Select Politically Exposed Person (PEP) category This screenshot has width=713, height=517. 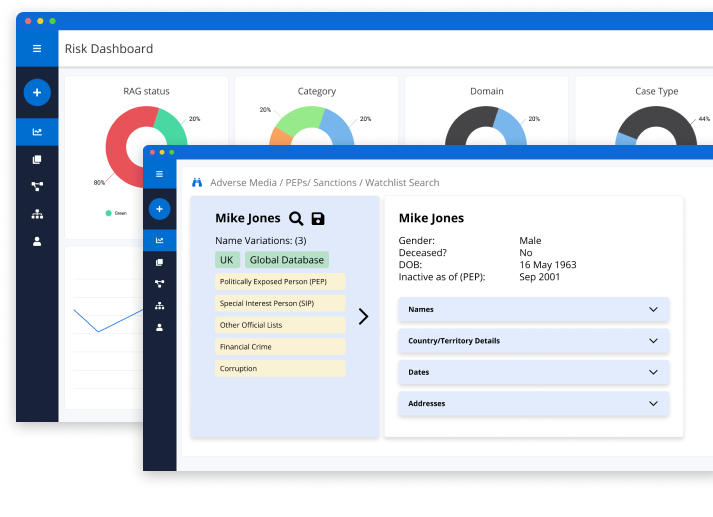pos(280,282)
